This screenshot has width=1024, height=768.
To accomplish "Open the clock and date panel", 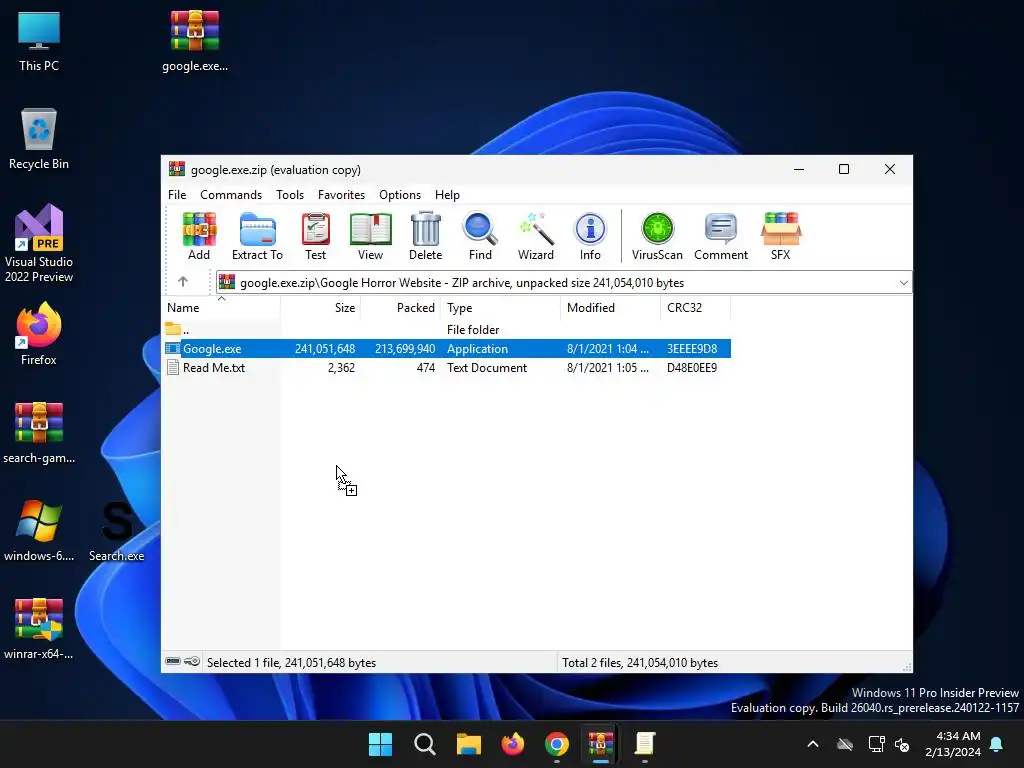I will coord(953,744).
